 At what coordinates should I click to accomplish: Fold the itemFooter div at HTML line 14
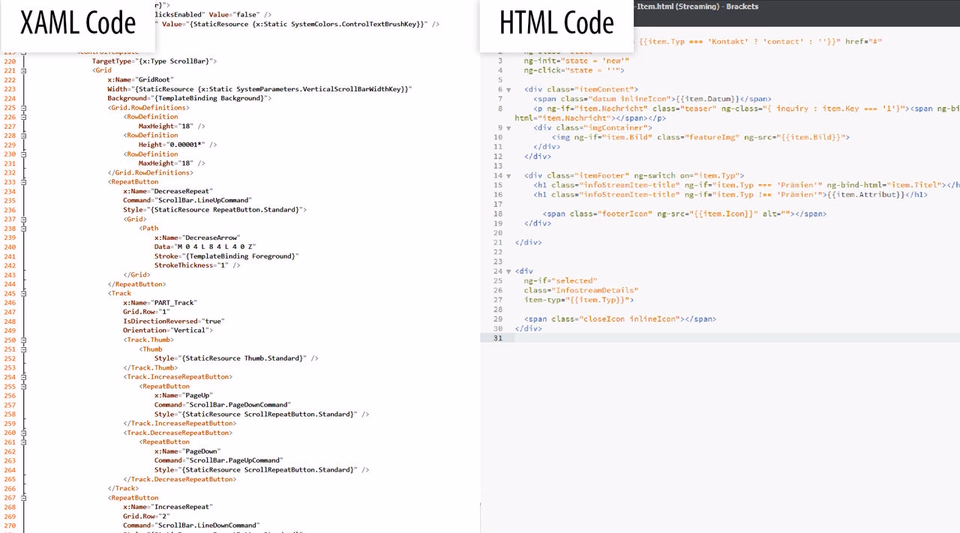(x=508, y=176)
